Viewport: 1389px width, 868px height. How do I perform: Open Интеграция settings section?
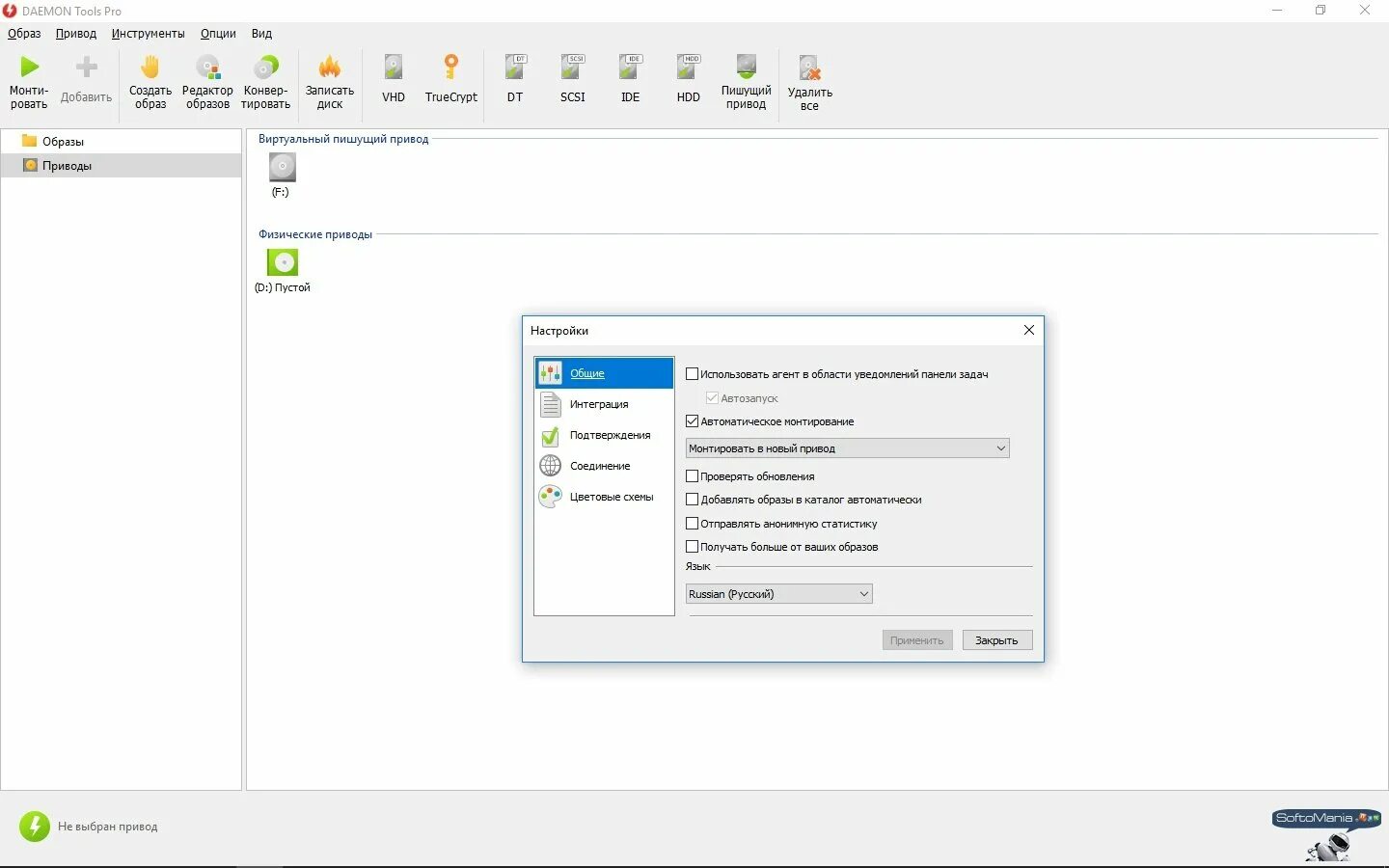coord(604,404)
